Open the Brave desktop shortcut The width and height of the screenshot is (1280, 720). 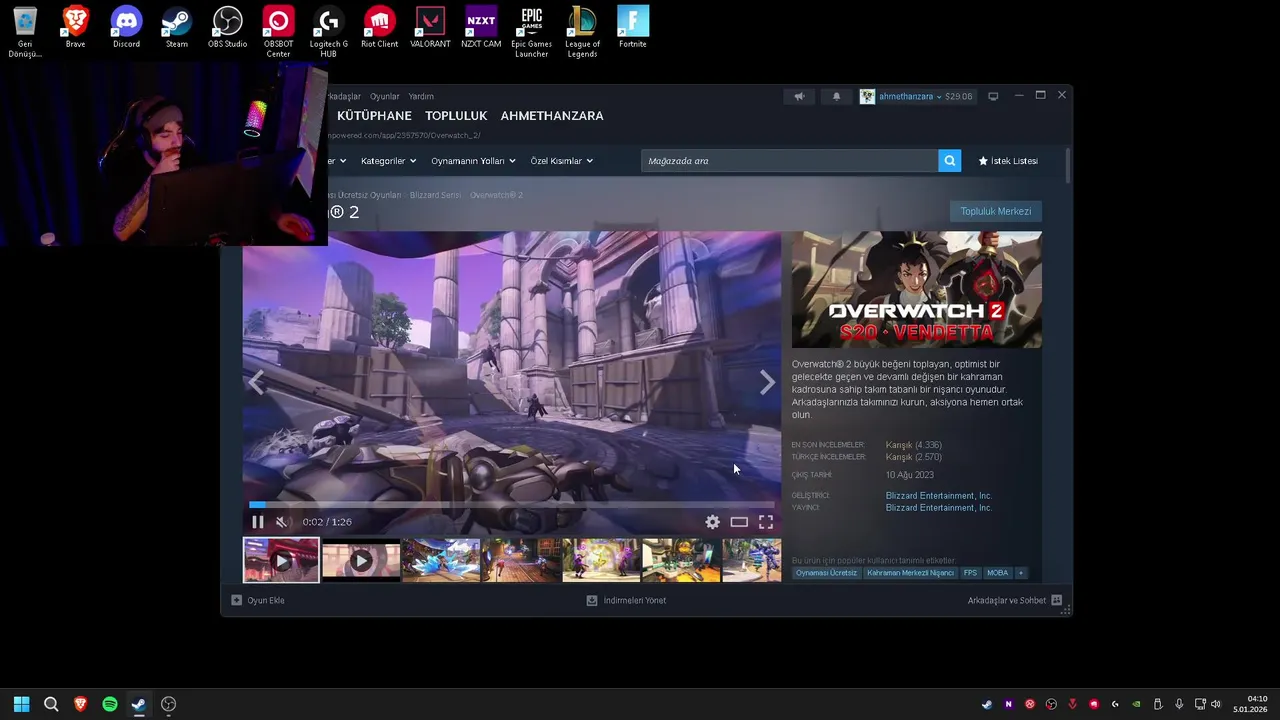pos(75,27)
